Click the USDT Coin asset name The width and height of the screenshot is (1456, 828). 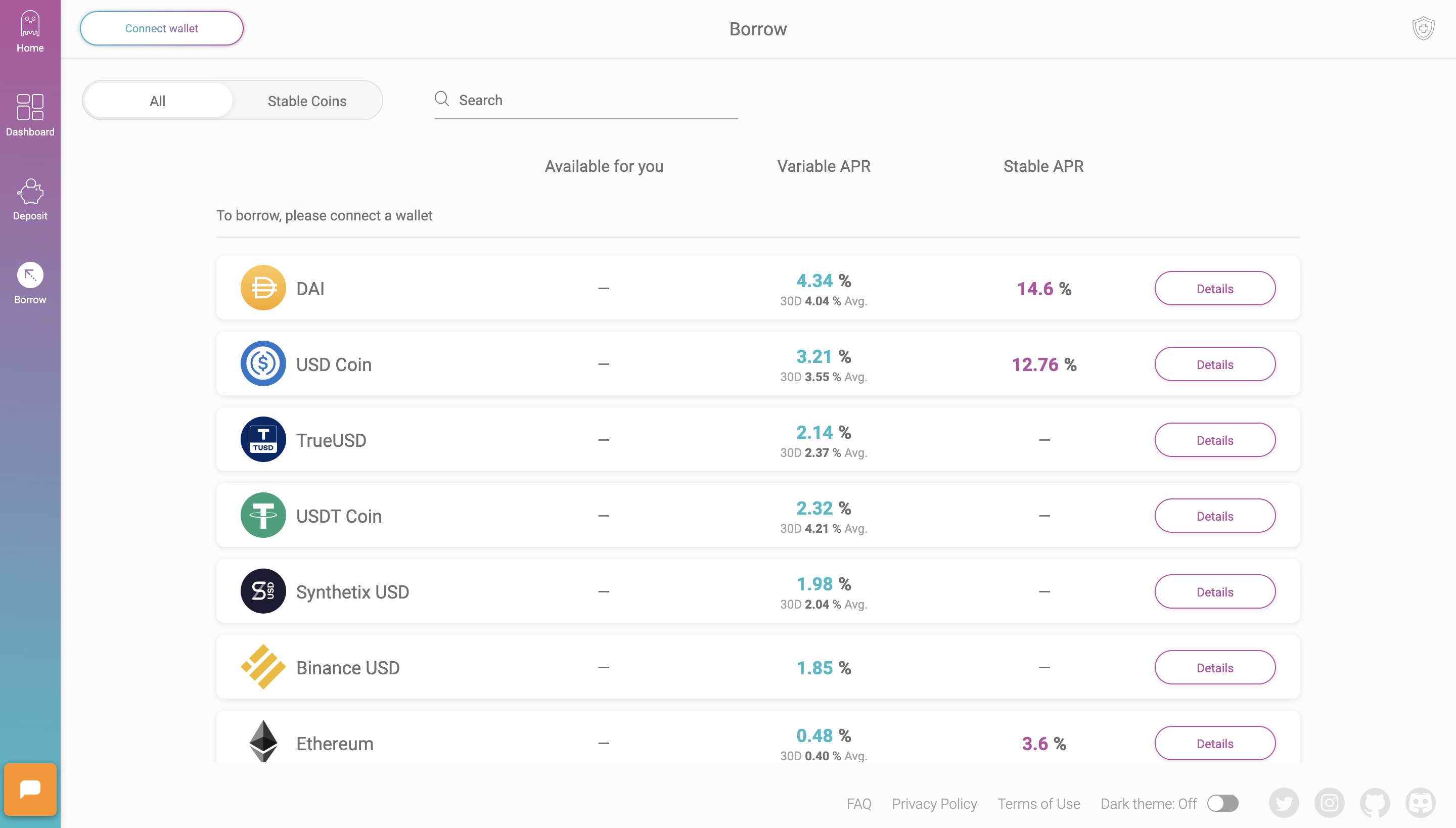click(339, 516)
